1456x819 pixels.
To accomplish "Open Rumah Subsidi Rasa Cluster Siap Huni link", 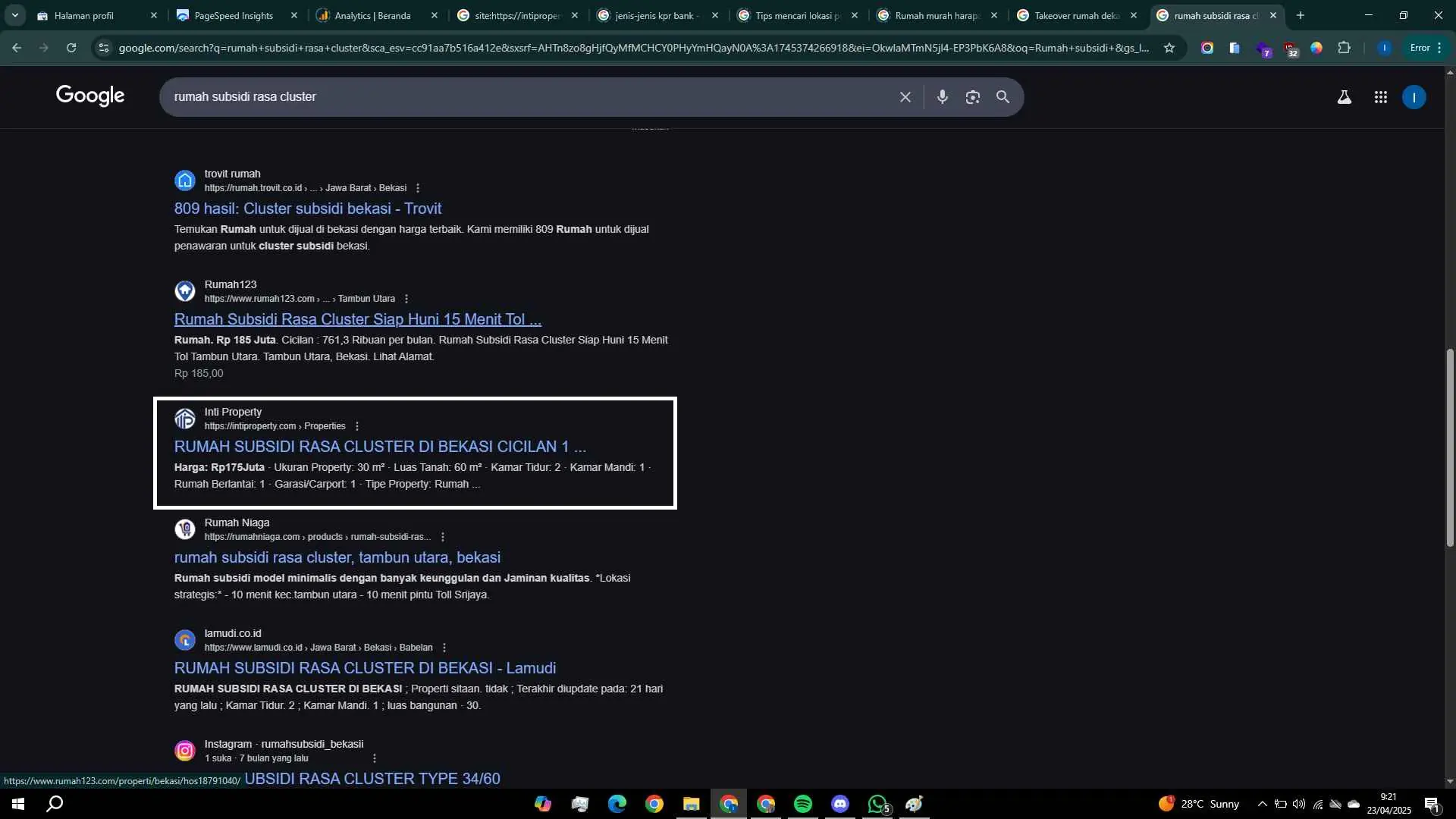I will click(358, 319).
